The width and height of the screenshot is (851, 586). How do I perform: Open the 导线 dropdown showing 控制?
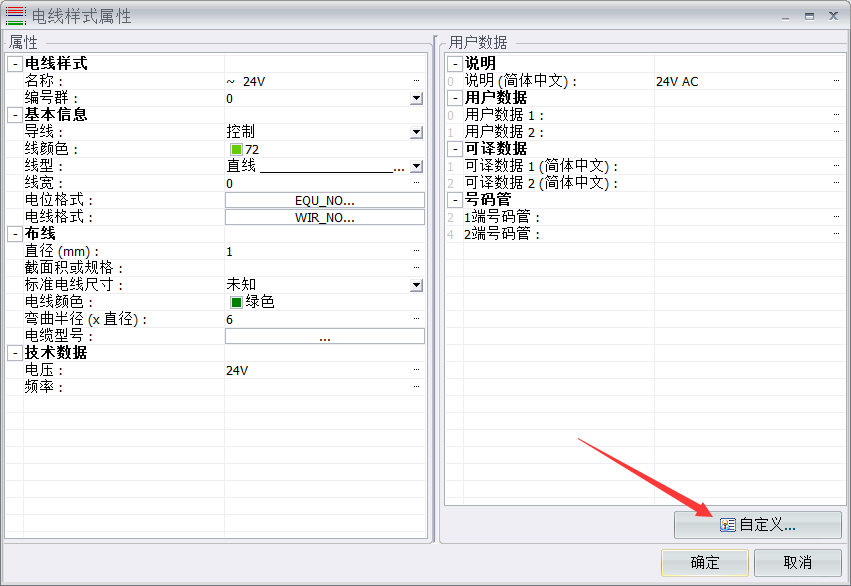coord(417,132)
